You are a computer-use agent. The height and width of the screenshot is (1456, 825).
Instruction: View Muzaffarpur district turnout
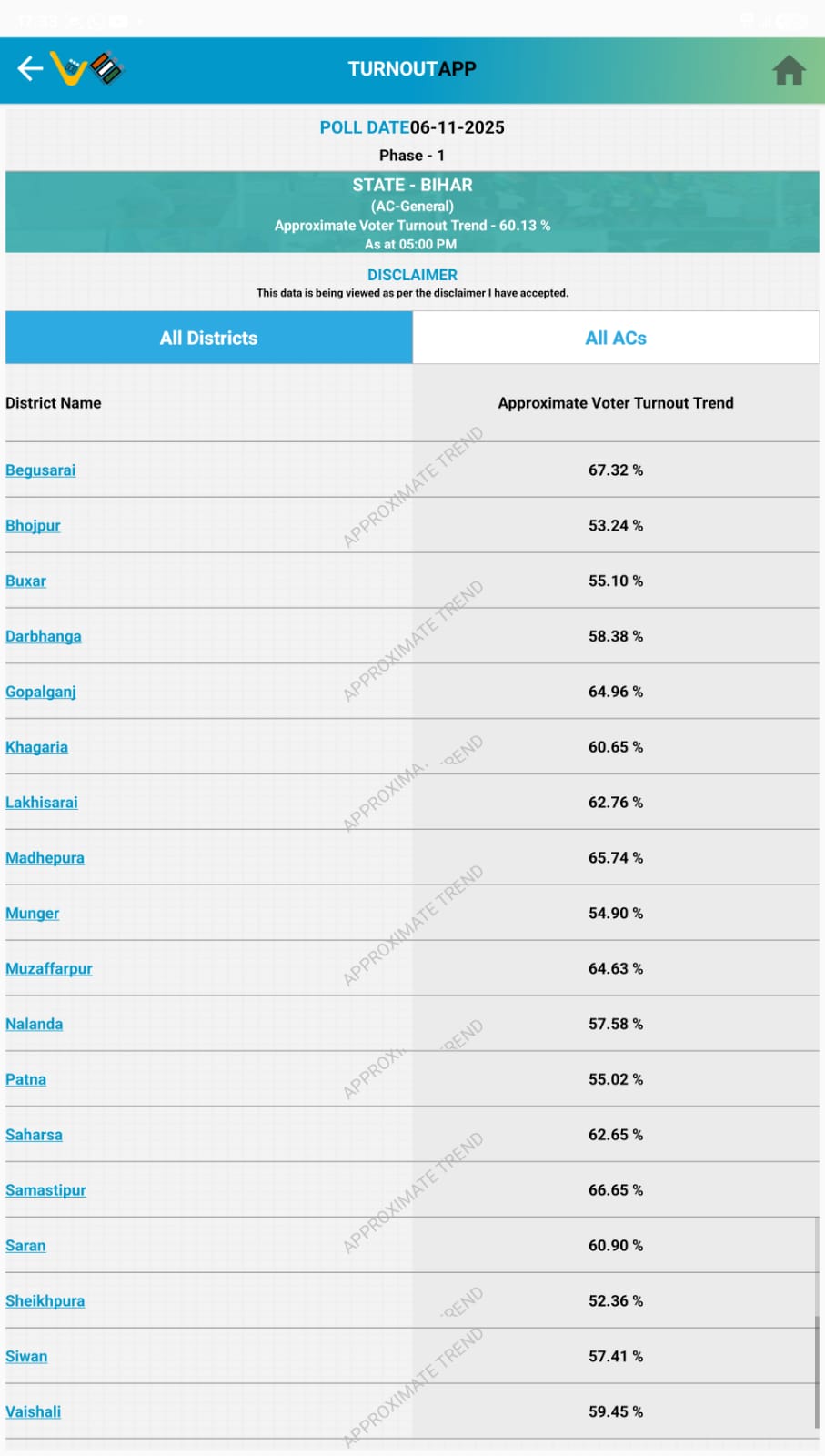49,969
